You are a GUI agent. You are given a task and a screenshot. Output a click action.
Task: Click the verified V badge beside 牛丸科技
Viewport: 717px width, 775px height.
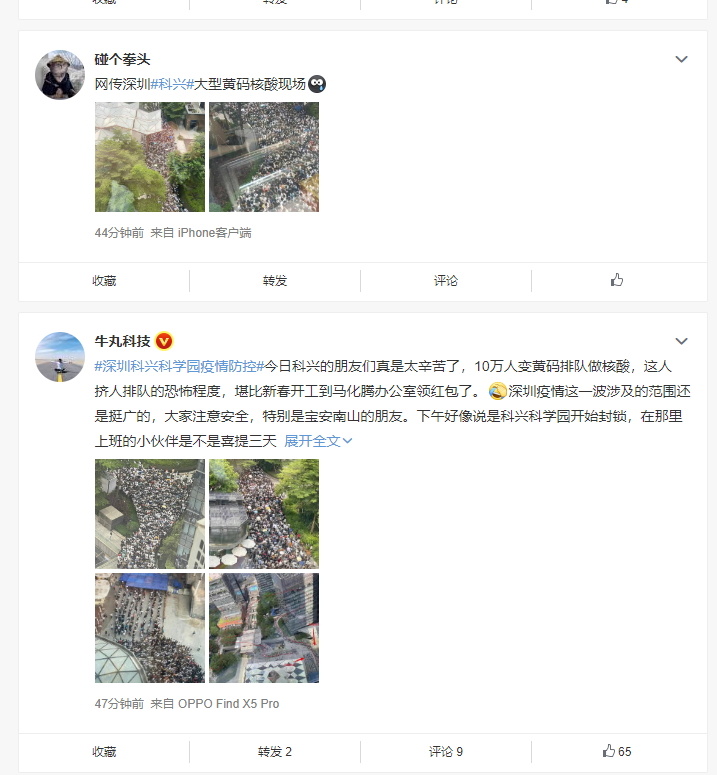pyautogui.click(x=164, y=341)
